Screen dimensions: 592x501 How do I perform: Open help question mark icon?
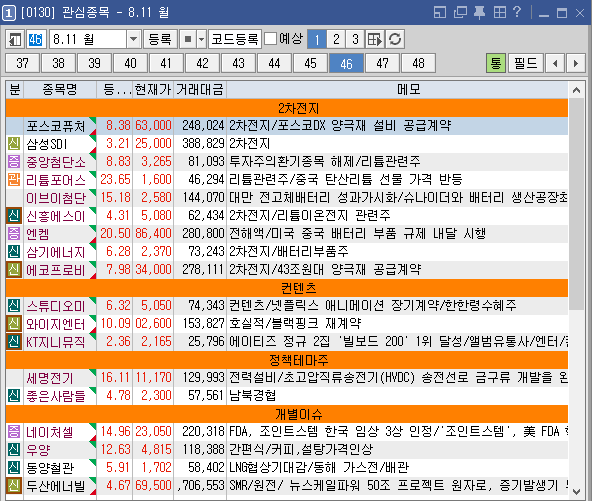point(517,12)
